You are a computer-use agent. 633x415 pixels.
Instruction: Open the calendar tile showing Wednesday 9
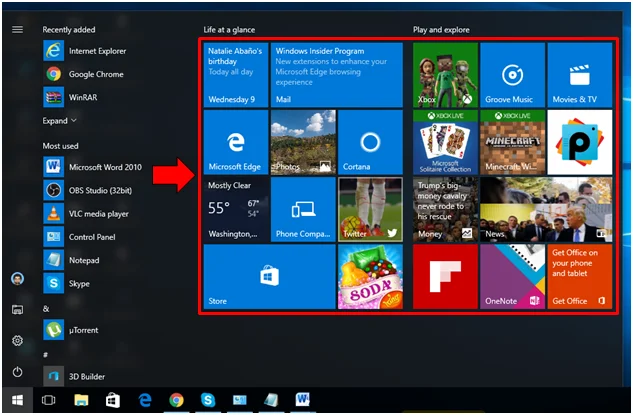point(236,75)
